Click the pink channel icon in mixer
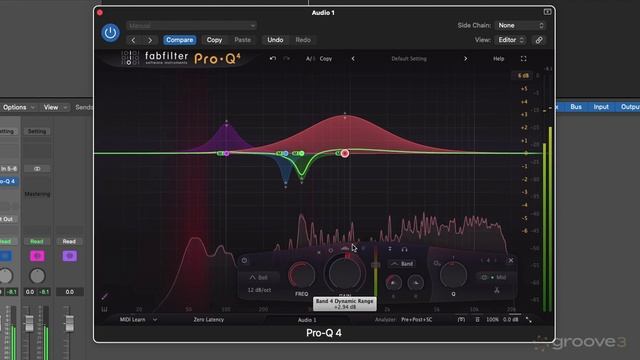Image resolution: width=640 pixels, height=360 pixels. click(37, 256)
